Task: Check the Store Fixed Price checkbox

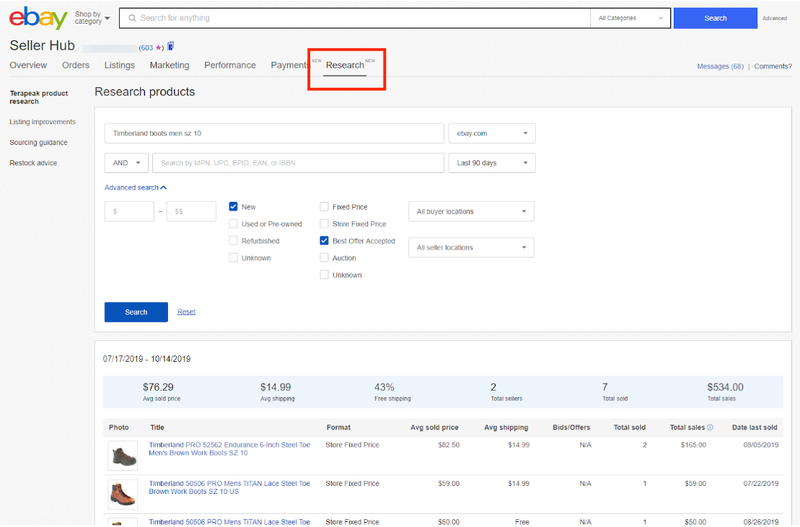Action: pyautogui.click(x=324, y=223)
